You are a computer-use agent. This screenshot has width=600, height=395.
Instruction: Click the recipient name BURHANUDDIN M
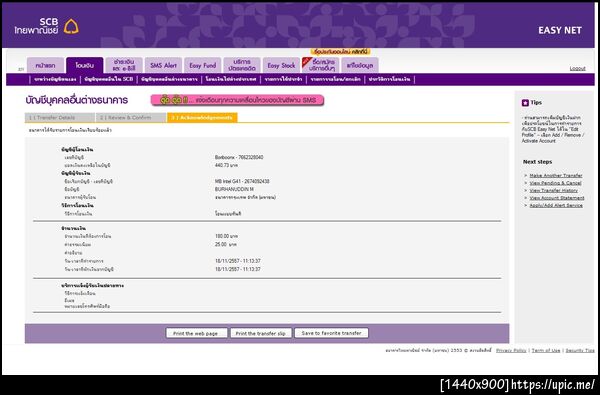pyautogui.click(x=234, y=189)
